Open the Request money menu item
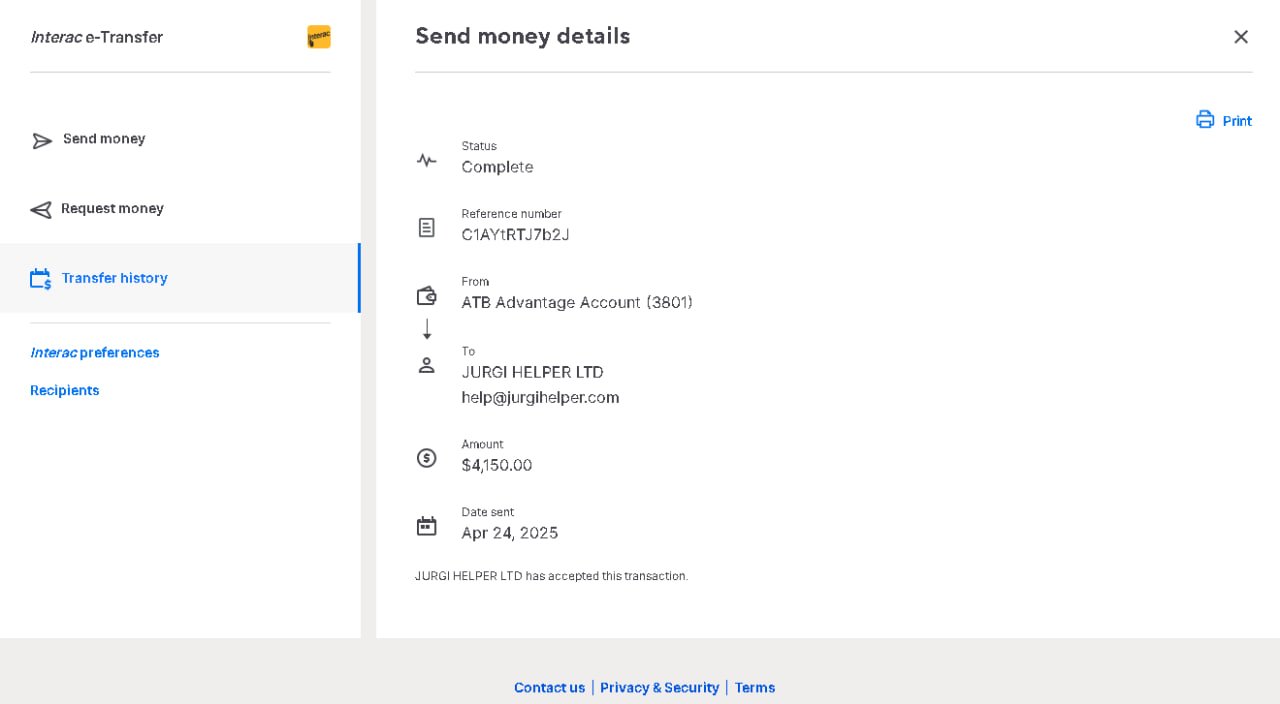Viewport: 1280px width, 704px height. 112,209
